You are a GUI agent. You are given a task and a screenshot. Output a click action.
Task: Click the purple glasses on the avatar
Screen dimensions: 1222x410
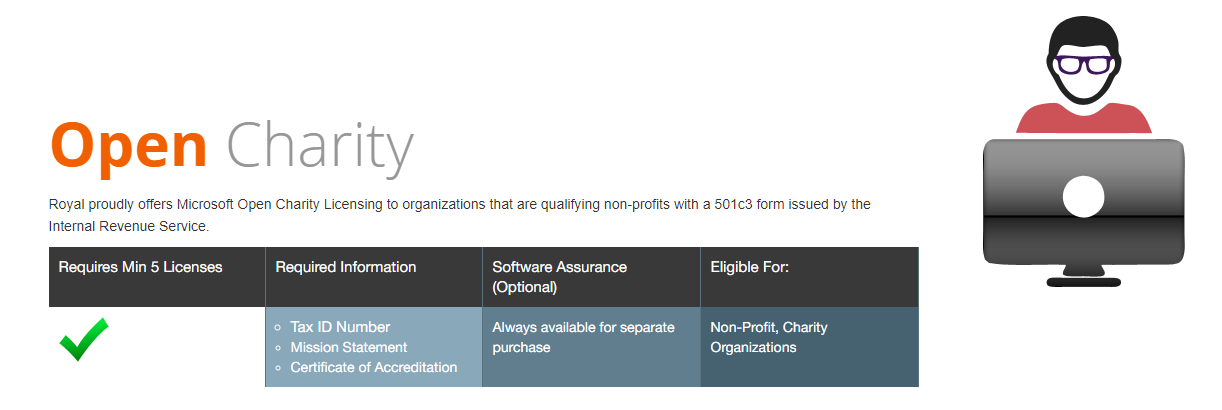pyautogui.click(x=1084, y=66)
